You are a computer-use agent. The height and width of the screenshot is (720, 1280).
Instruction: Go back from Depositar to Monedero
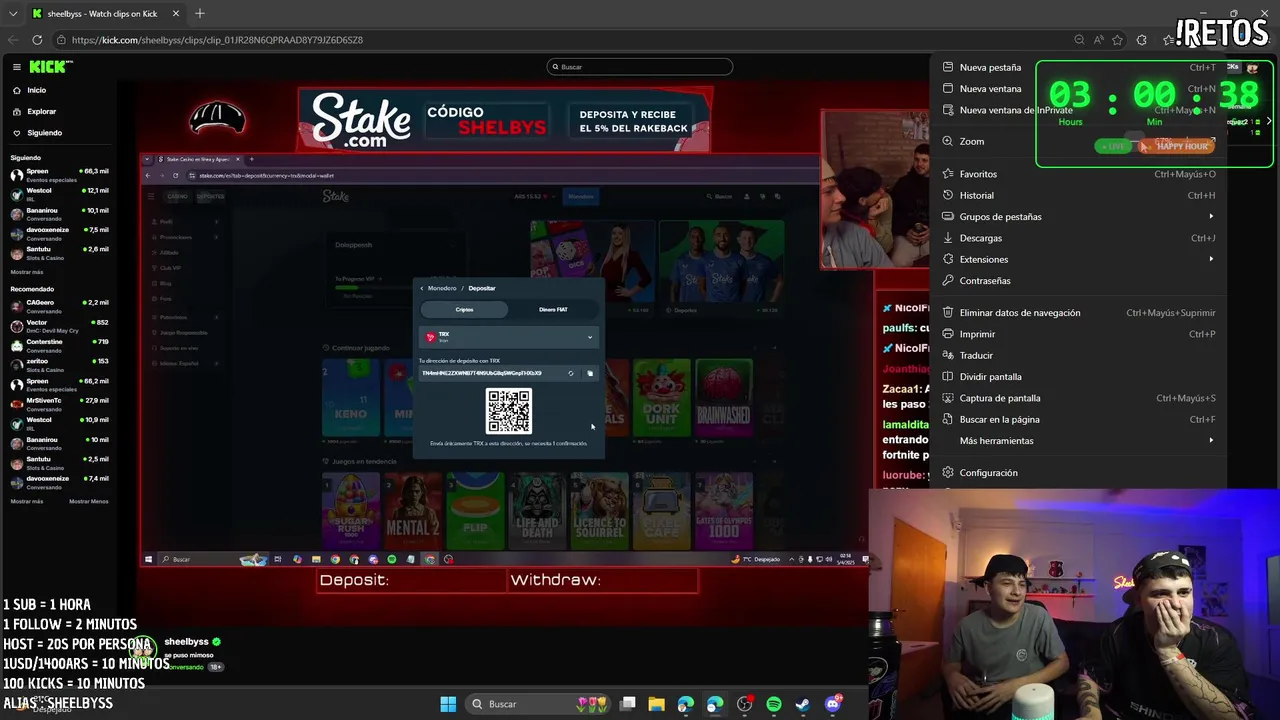click(x=438, y=288)
